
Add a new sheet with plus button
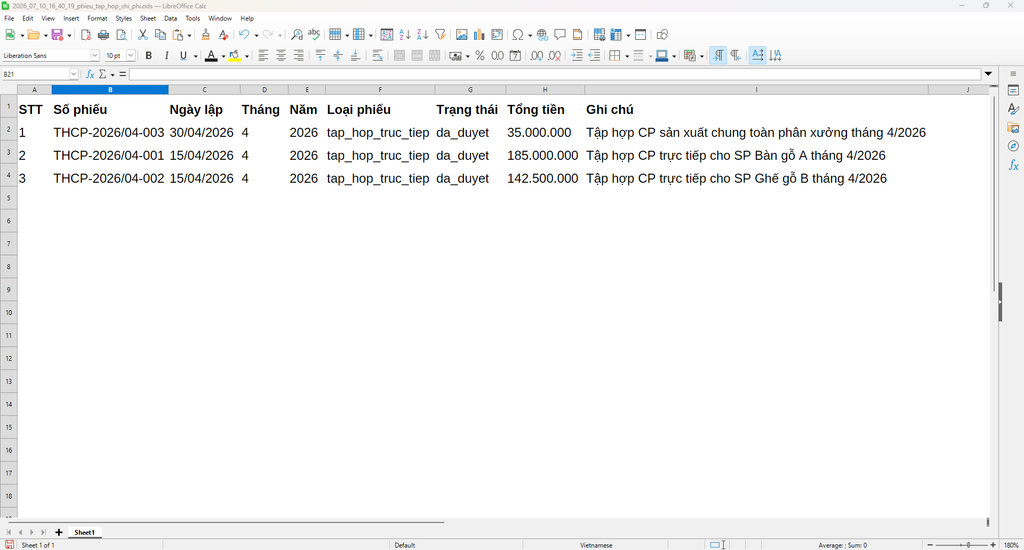pos(59,532)
